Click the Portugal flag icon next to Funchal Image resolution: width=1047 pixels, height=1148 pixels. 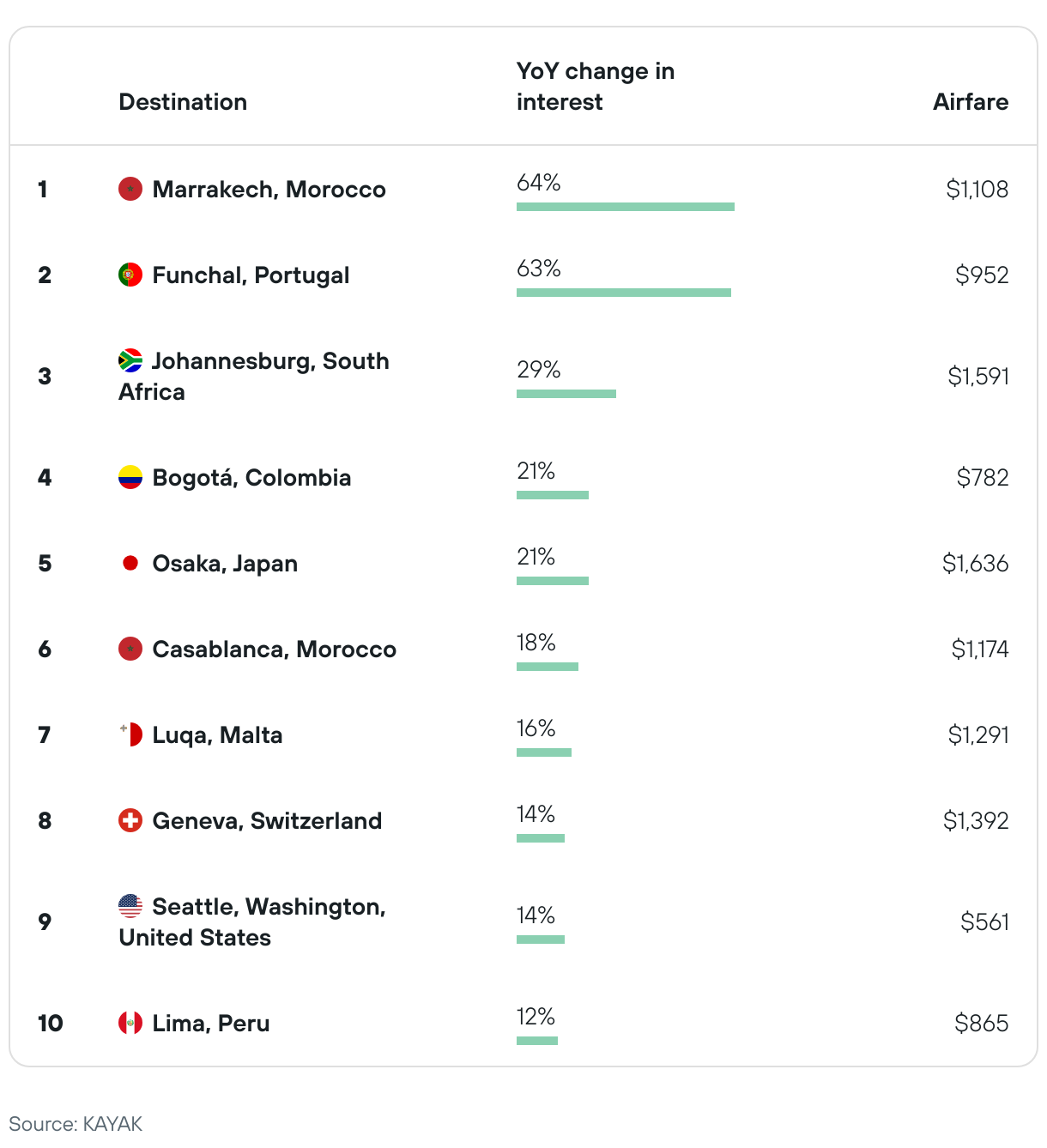(x=130, y=275)
